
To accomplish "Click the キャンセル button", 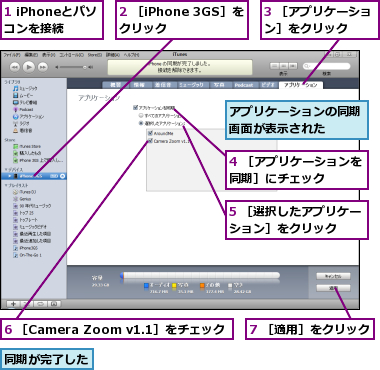I will click(333, 276).
